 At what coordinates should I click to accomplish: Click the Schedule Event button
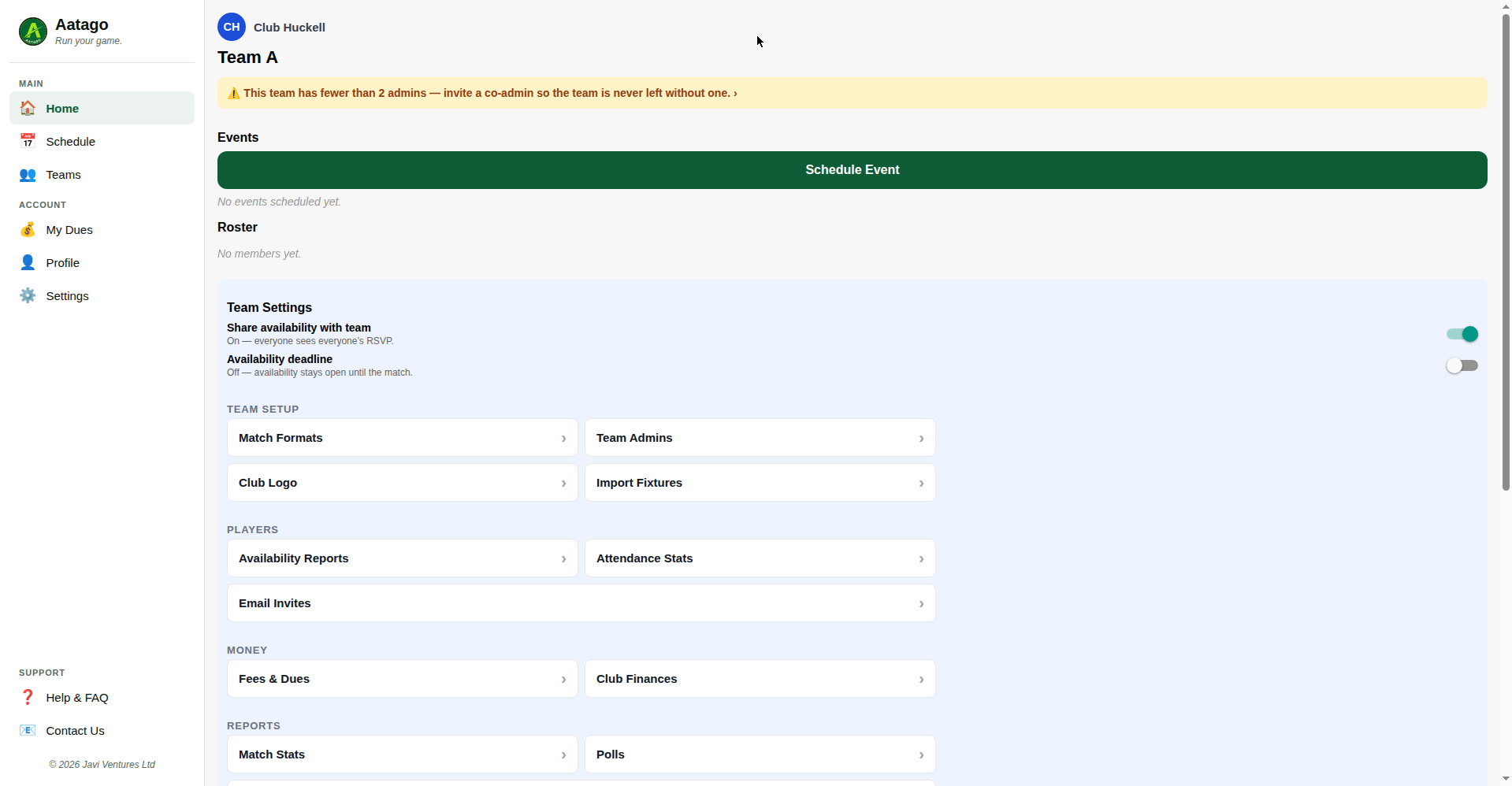852,169
